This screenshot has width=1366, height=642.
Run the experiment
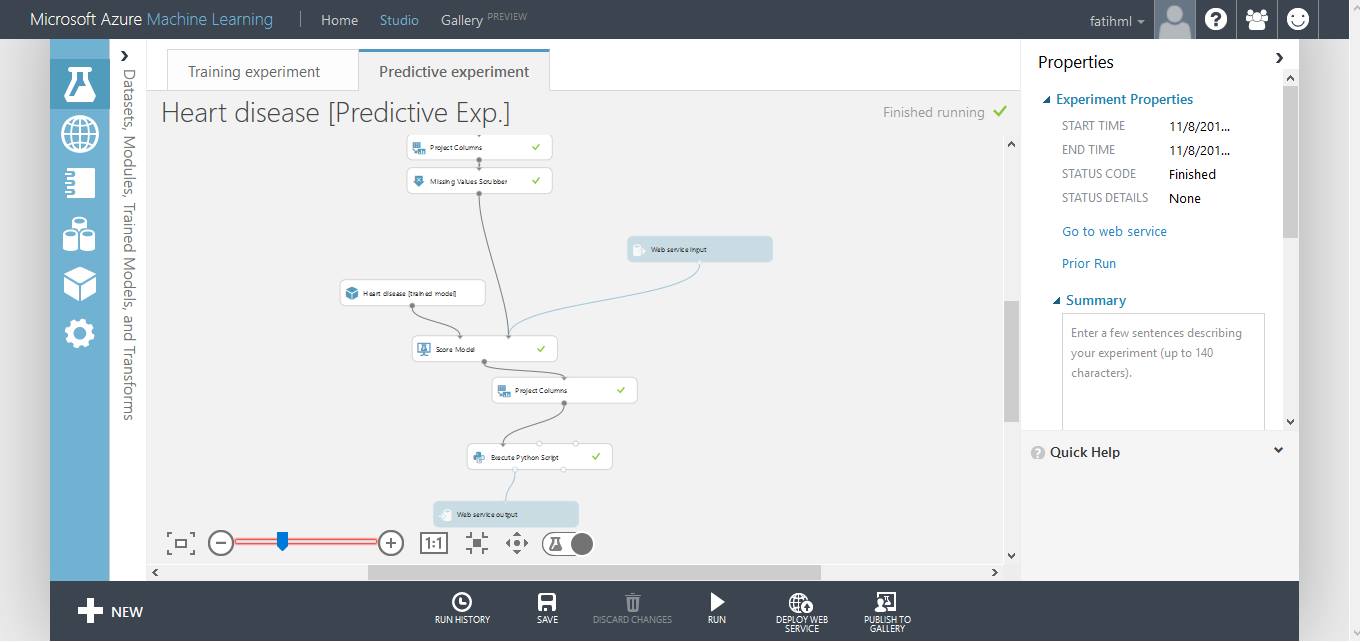(x=717, y=608)
